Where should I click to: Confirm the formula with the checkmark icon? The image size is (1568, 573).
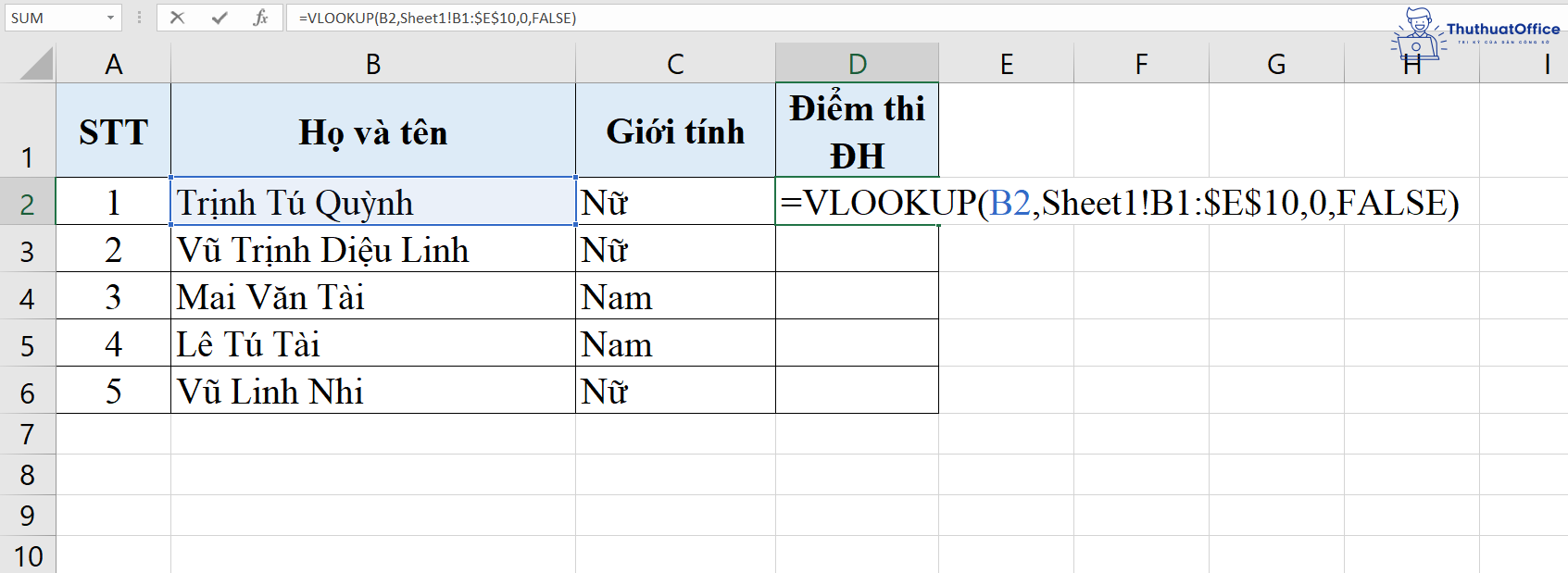tap(220, 18)
